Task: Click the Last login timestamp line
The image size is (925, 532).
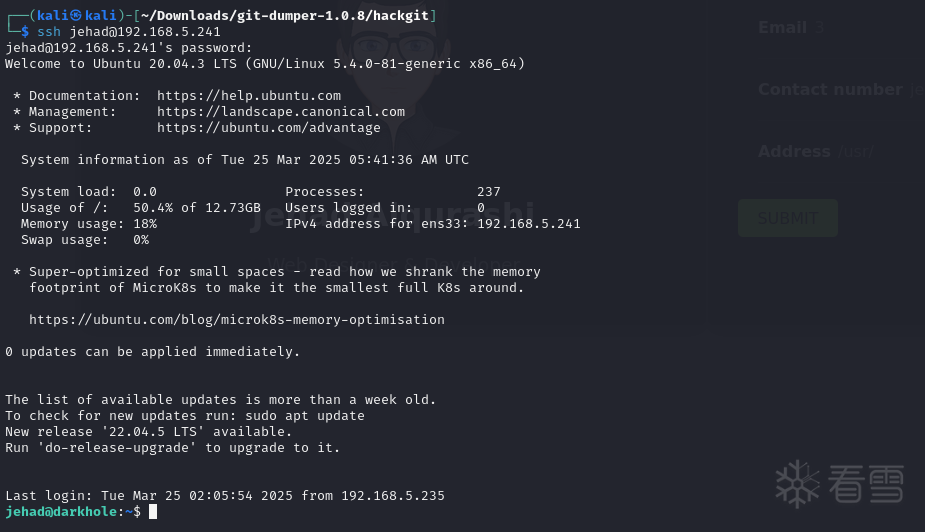Action: pyautogui.click(x=225, y=496)
